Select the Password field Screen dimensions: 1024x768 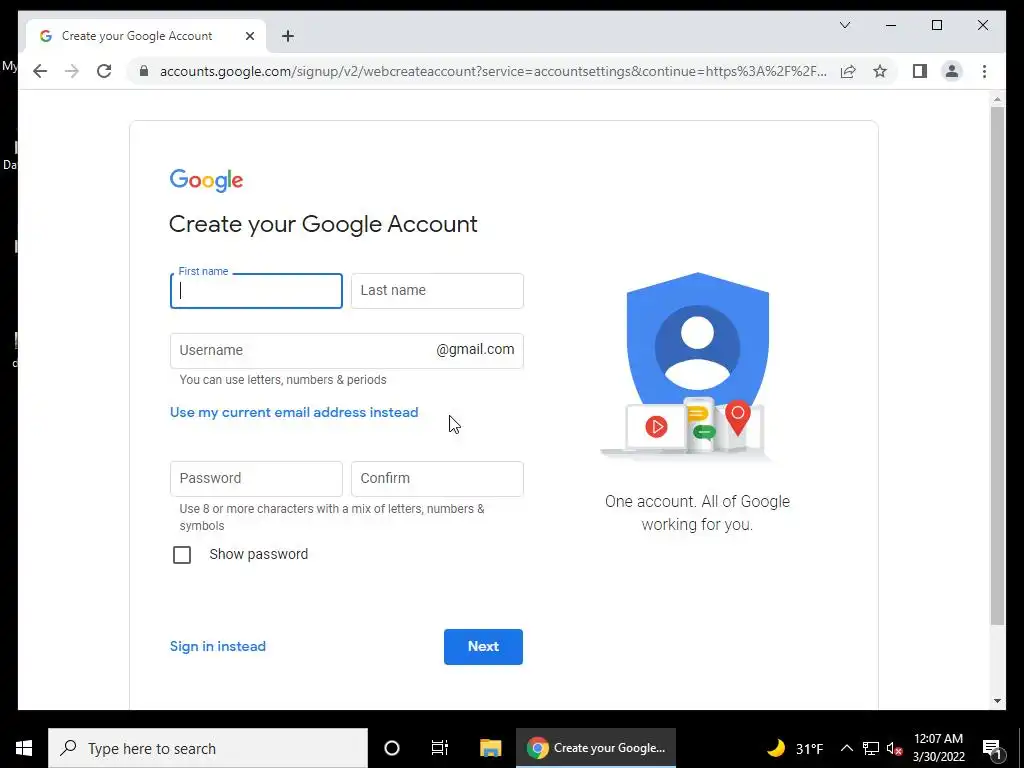(256, 479)
